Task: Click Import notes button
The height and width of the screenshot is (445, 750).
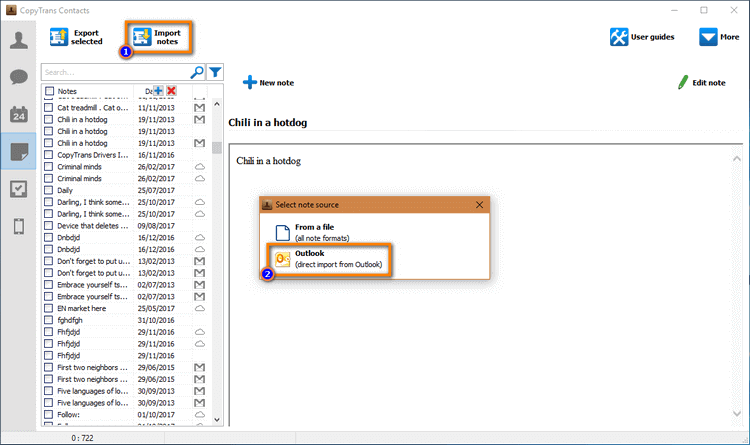Action: 157,37
